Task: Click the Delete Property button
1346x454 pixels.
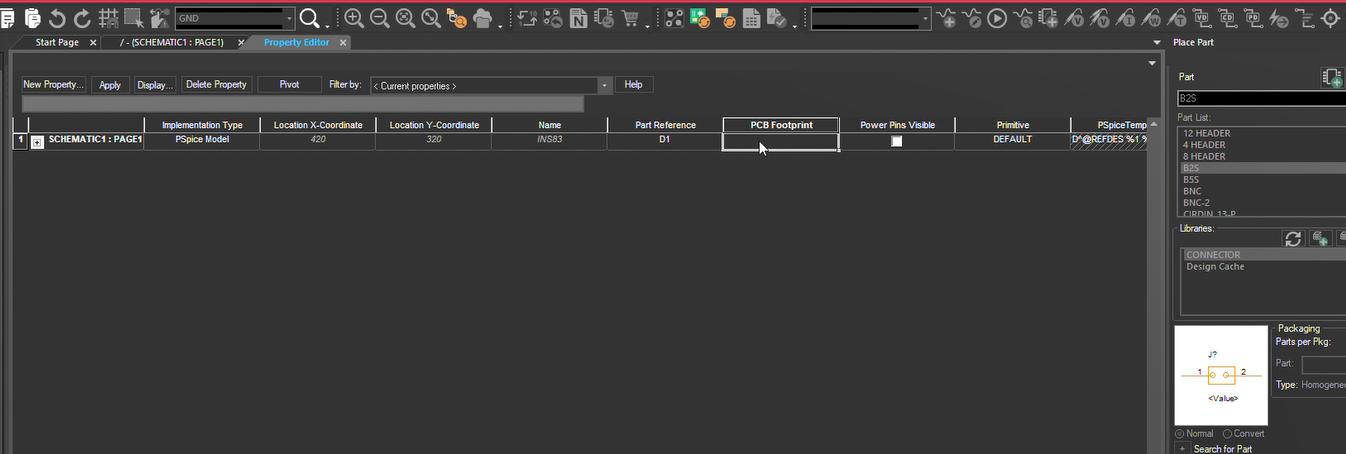Action: click(x=216, y=85)
